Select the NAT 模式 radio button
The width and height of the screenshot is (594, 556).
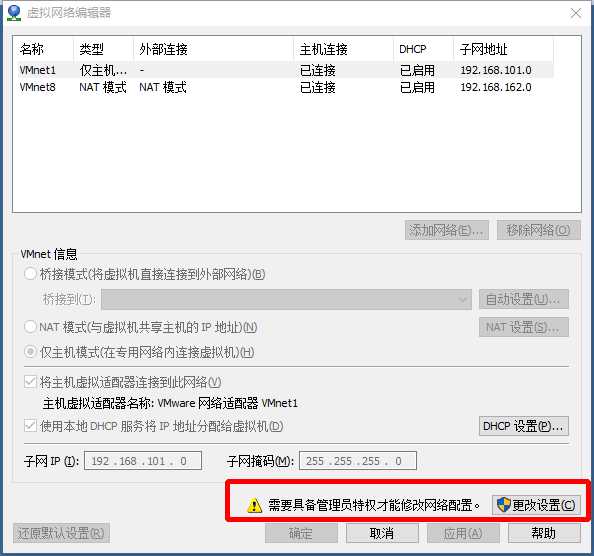30,326
